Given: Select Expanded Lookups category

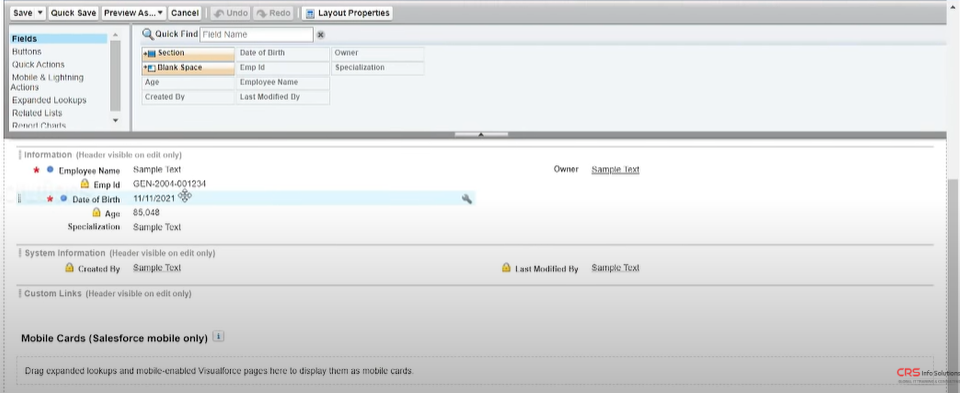Looking at the screenshot, I should [x=49, y=100].
